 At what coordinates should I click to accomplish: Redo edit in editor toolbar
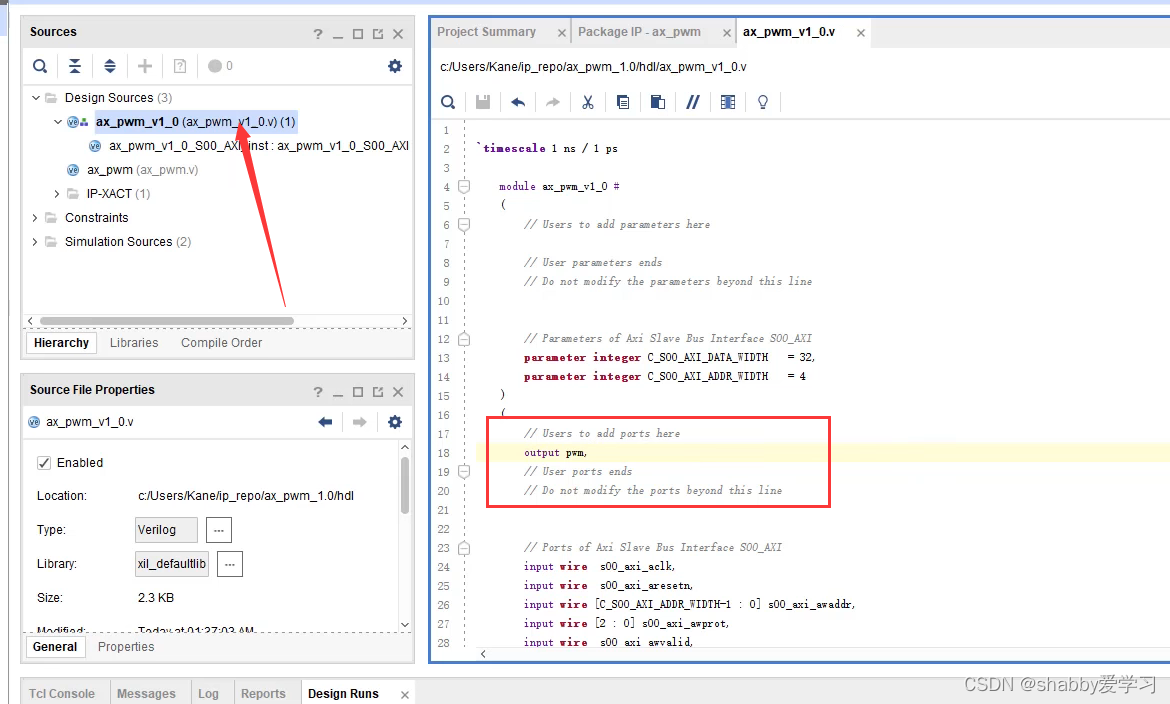point(552,102)
